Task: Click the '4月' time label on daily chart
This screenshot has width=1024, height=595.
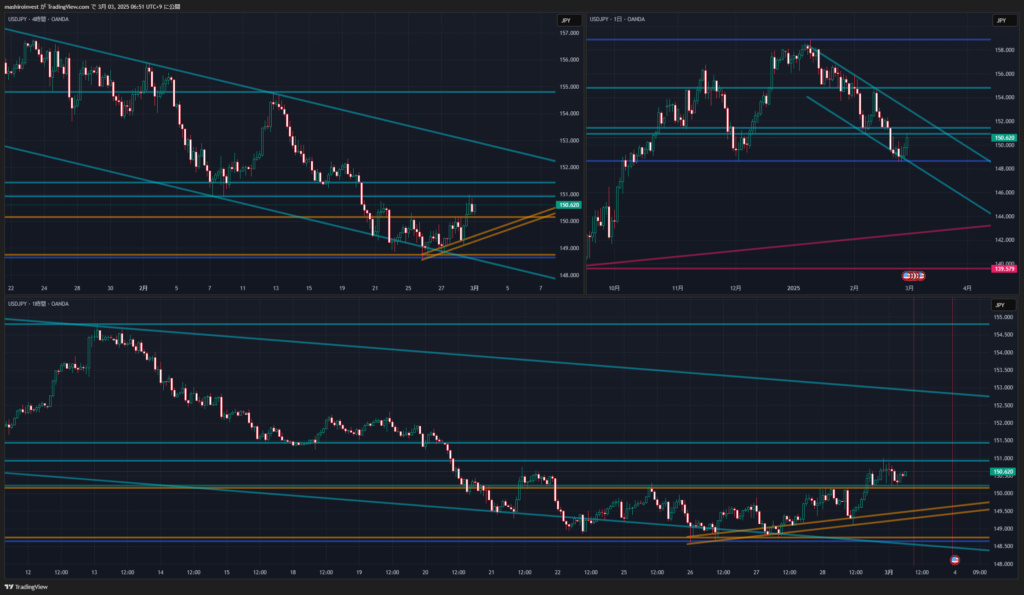Action: tap(967, 288)
